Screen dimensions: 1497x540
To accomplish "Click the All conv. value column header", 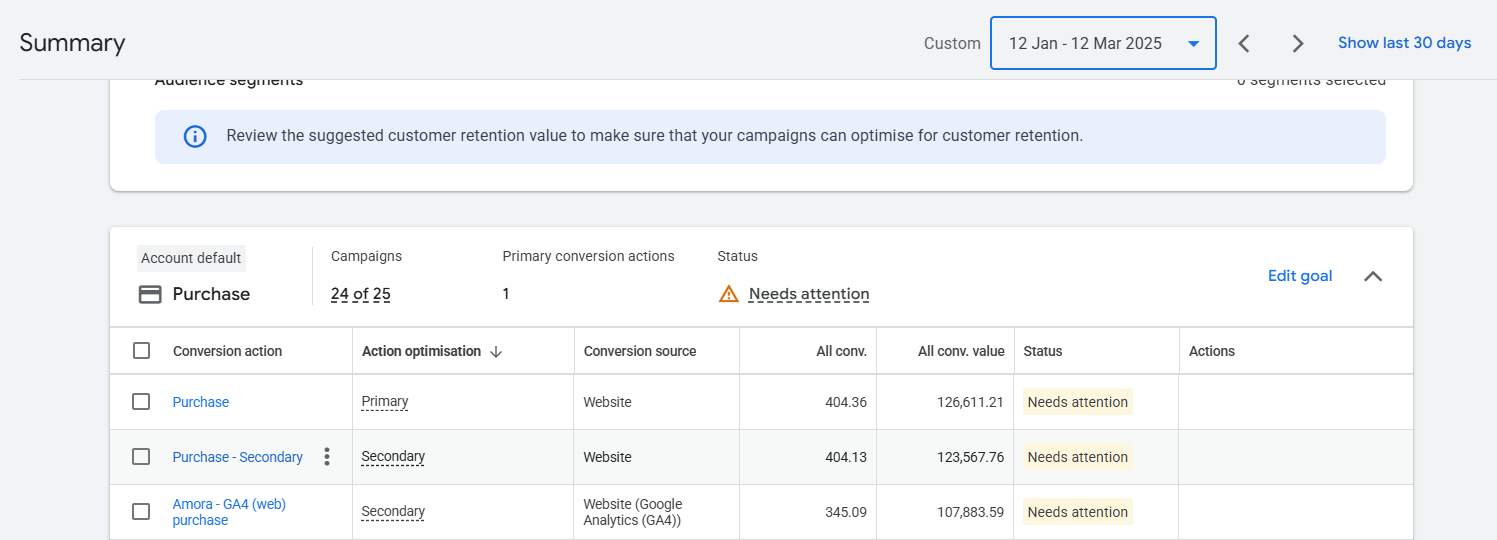I will point(961,351).
